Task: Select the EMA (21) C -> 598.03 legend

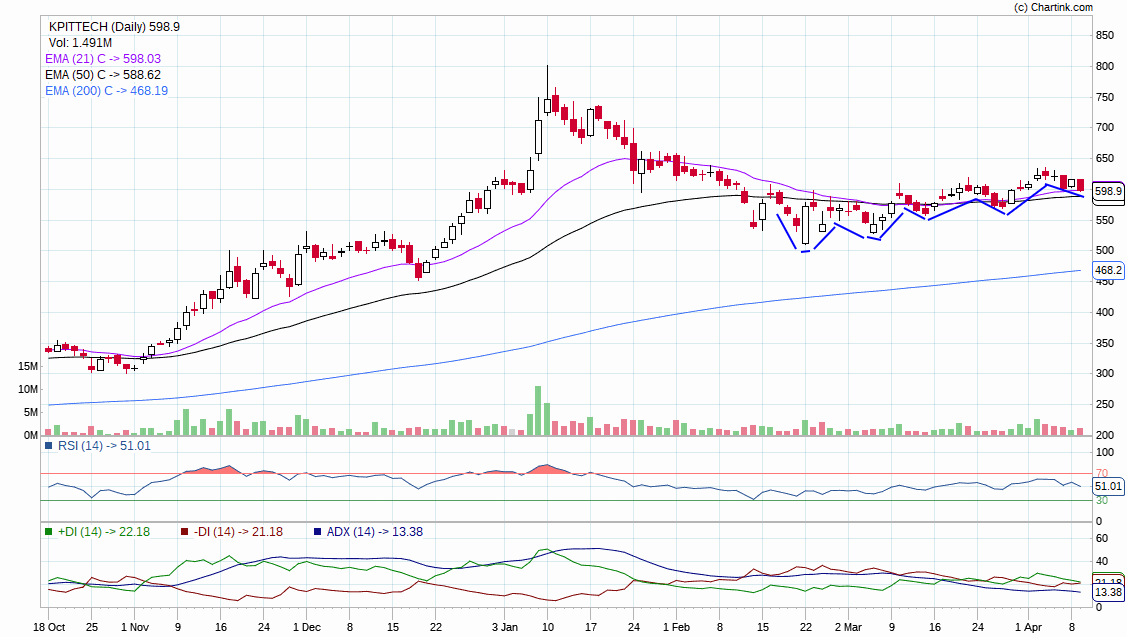Action: coord(103,59)
